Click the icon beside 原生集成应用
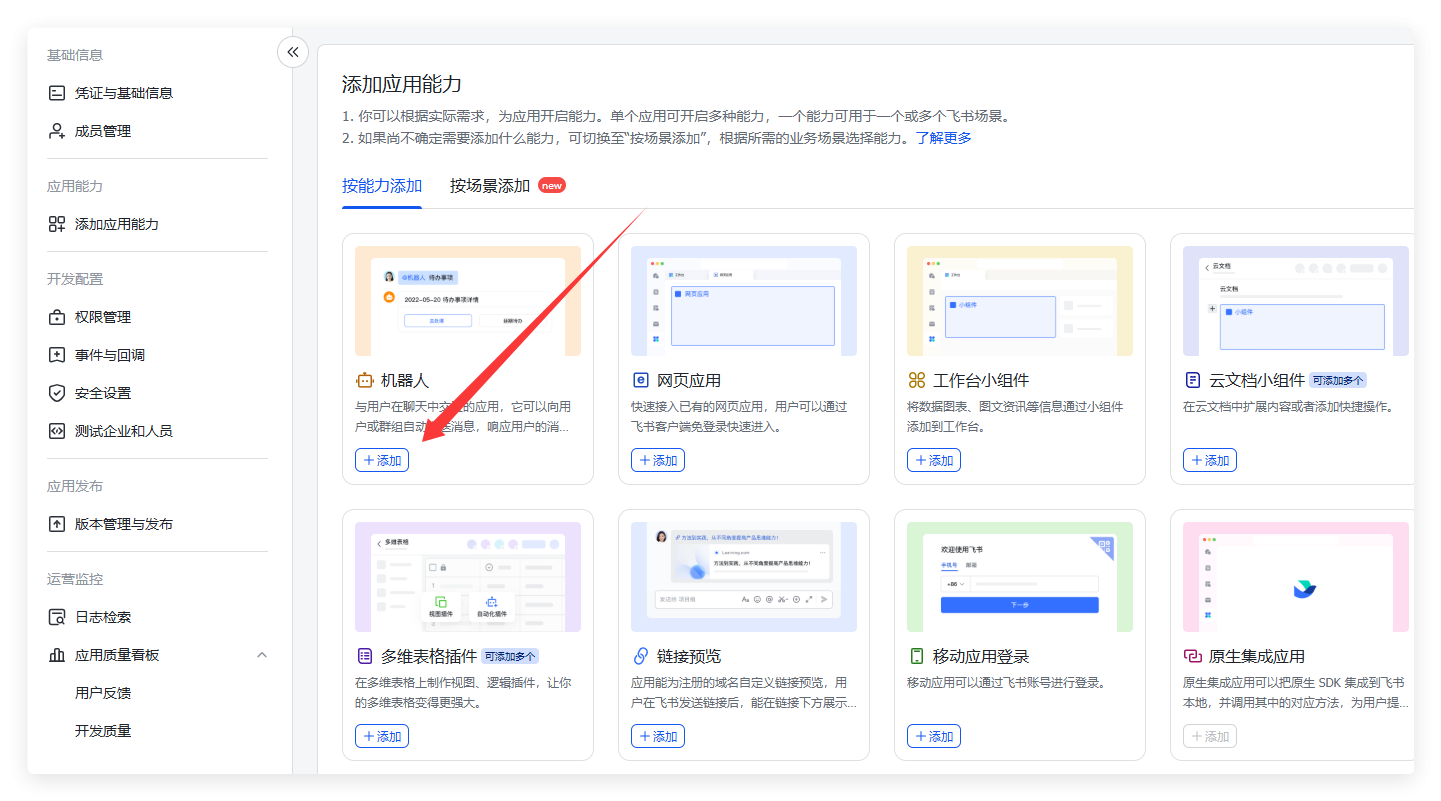The width and height of the screenshot is (1441, 801). coord(1192,656)
